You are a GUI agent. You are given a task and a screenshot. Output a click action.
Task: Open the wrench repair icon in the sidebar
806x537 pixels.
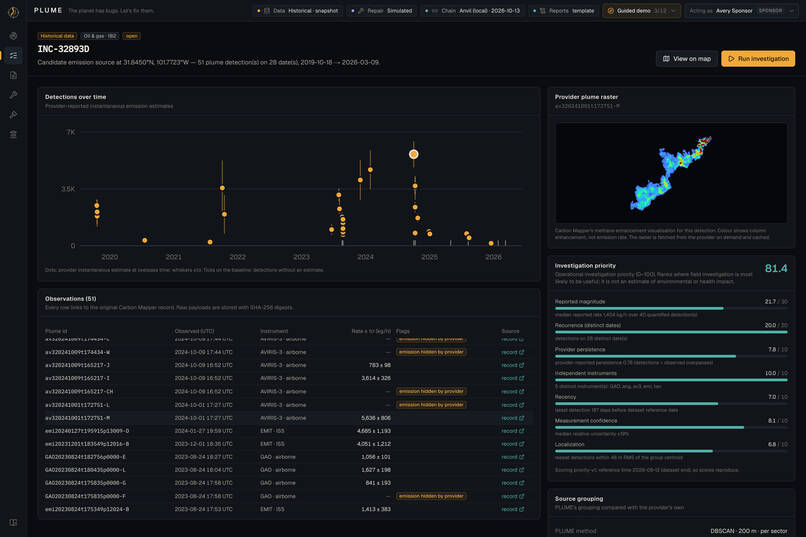click(x=13, y=95)
